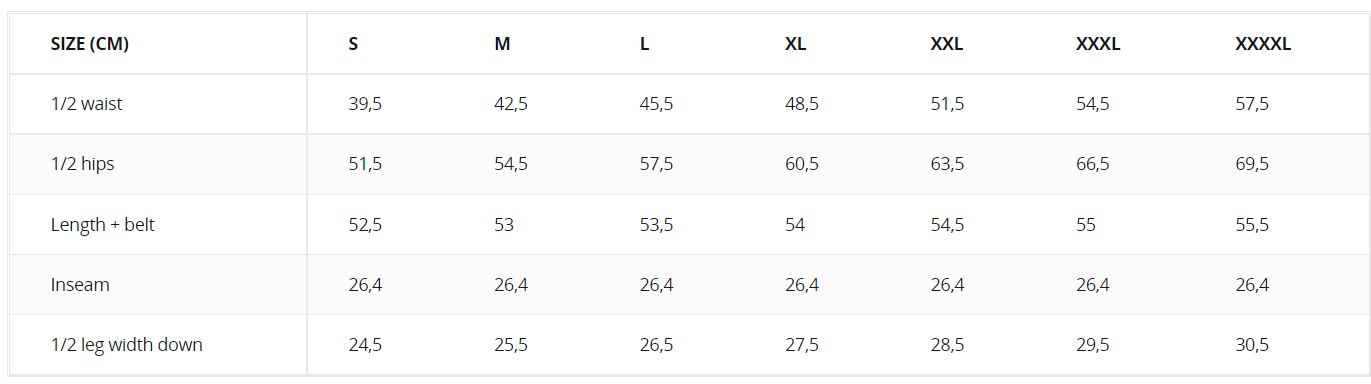
Task: Click the 48,5 waist value for XL
Action: 802,104
